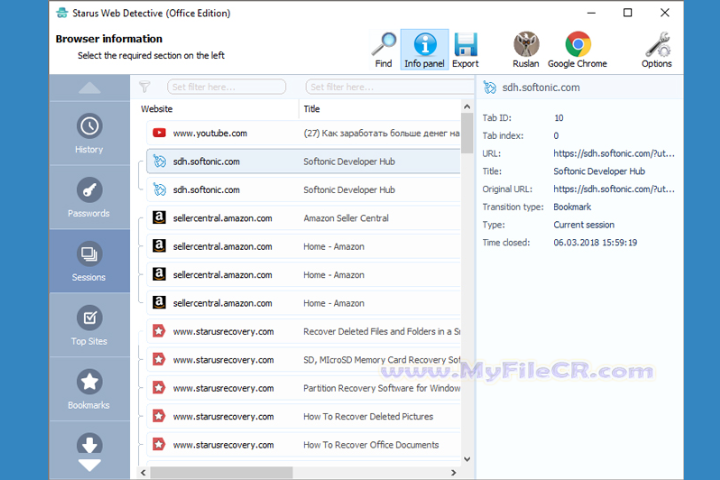Select Recover Deleted Files and Folders row
This screenshot has width=720, height=480.
[303, 331]
